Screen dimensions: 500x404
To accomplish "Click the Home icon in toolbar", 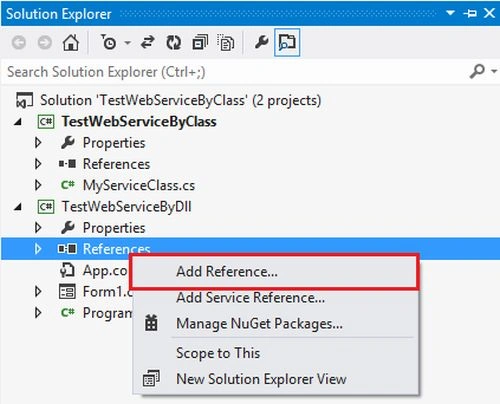I will (71, 43).
